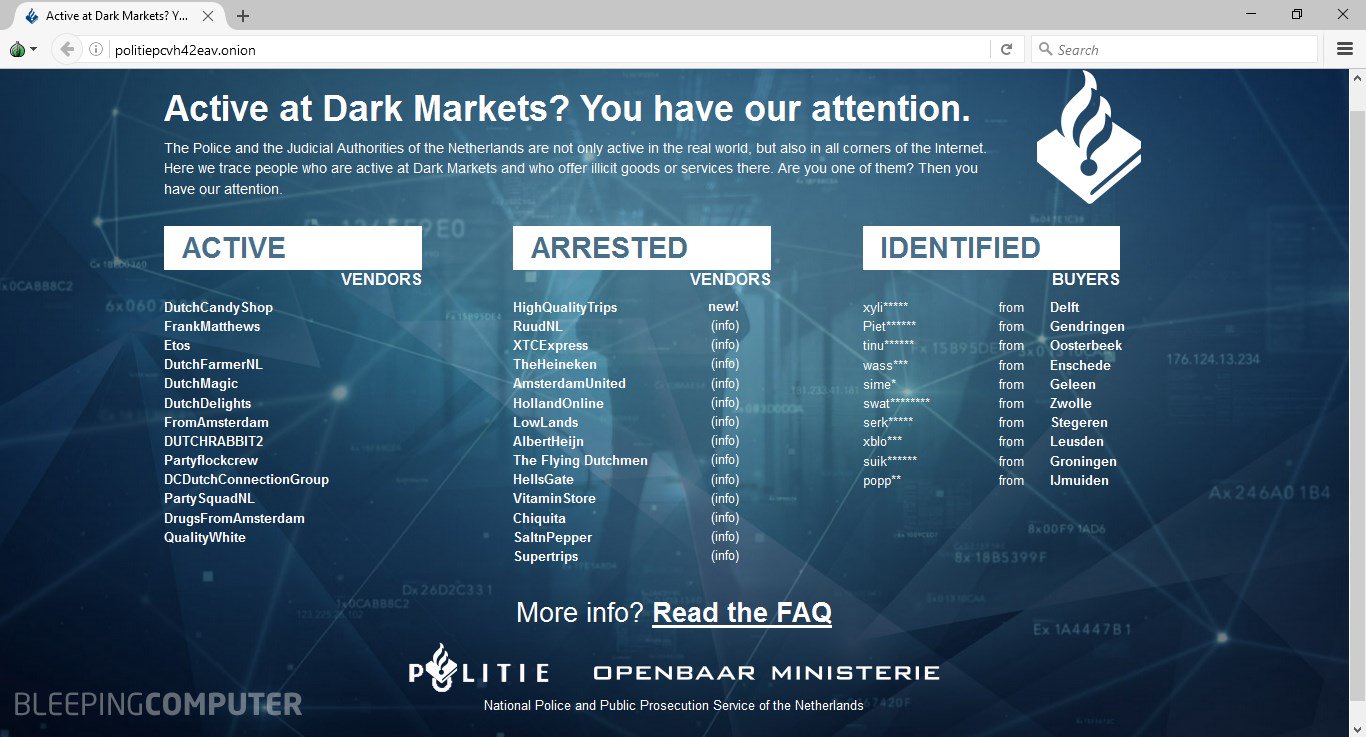Viewport: 1366px width, 737px height.
Task: Click active vendor DCDutchConnectionGroup
Action: (x=246, y=479)
